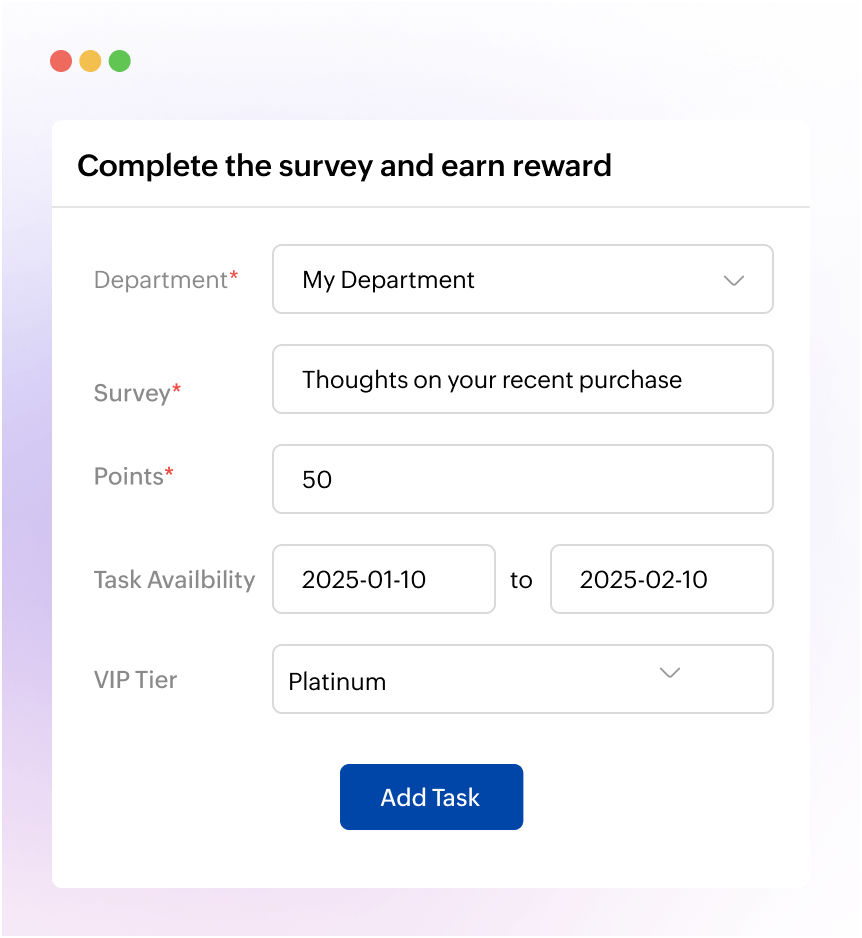Image resolution: width=862 pixels, height=938 pixels.
Task: Click the survey text about recent purchase
Action: (x=492, y=379)
